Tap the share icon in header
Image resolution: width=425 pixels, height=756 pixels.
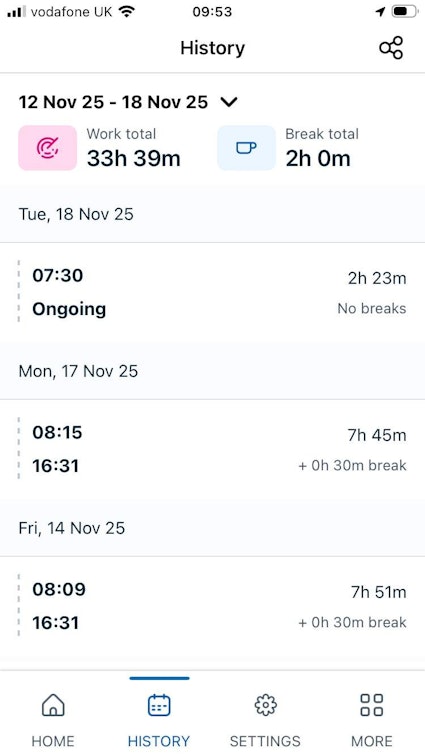click(391, 48)
